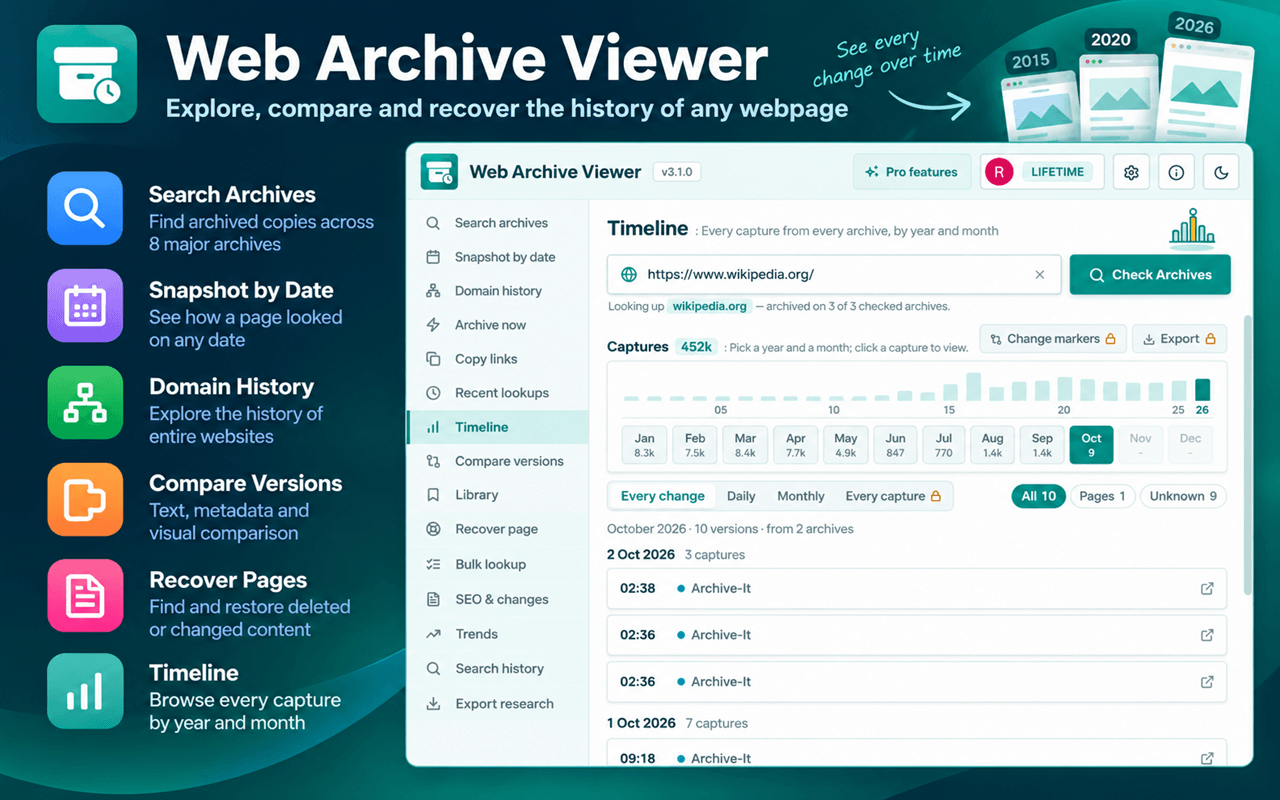Select the Jan 8.3k month
This screenshot has width=1280, height=800.
[645, 445]
